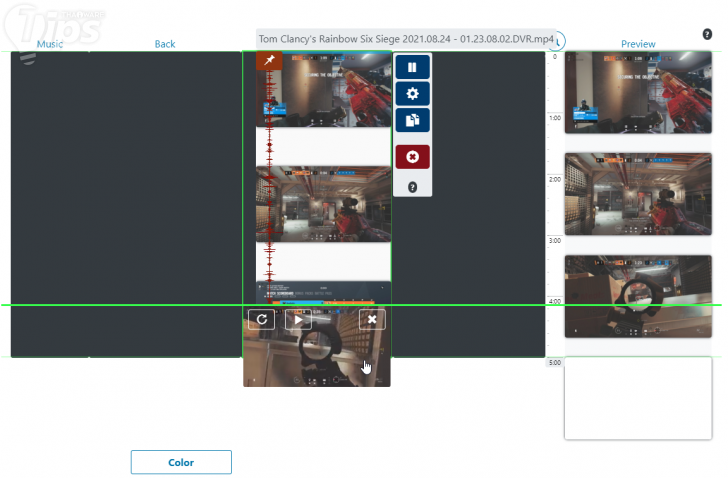Viewport: 728px width, 478px height.
Task: Duplicate the clip using the copy icon
Action: coord(412,120)
